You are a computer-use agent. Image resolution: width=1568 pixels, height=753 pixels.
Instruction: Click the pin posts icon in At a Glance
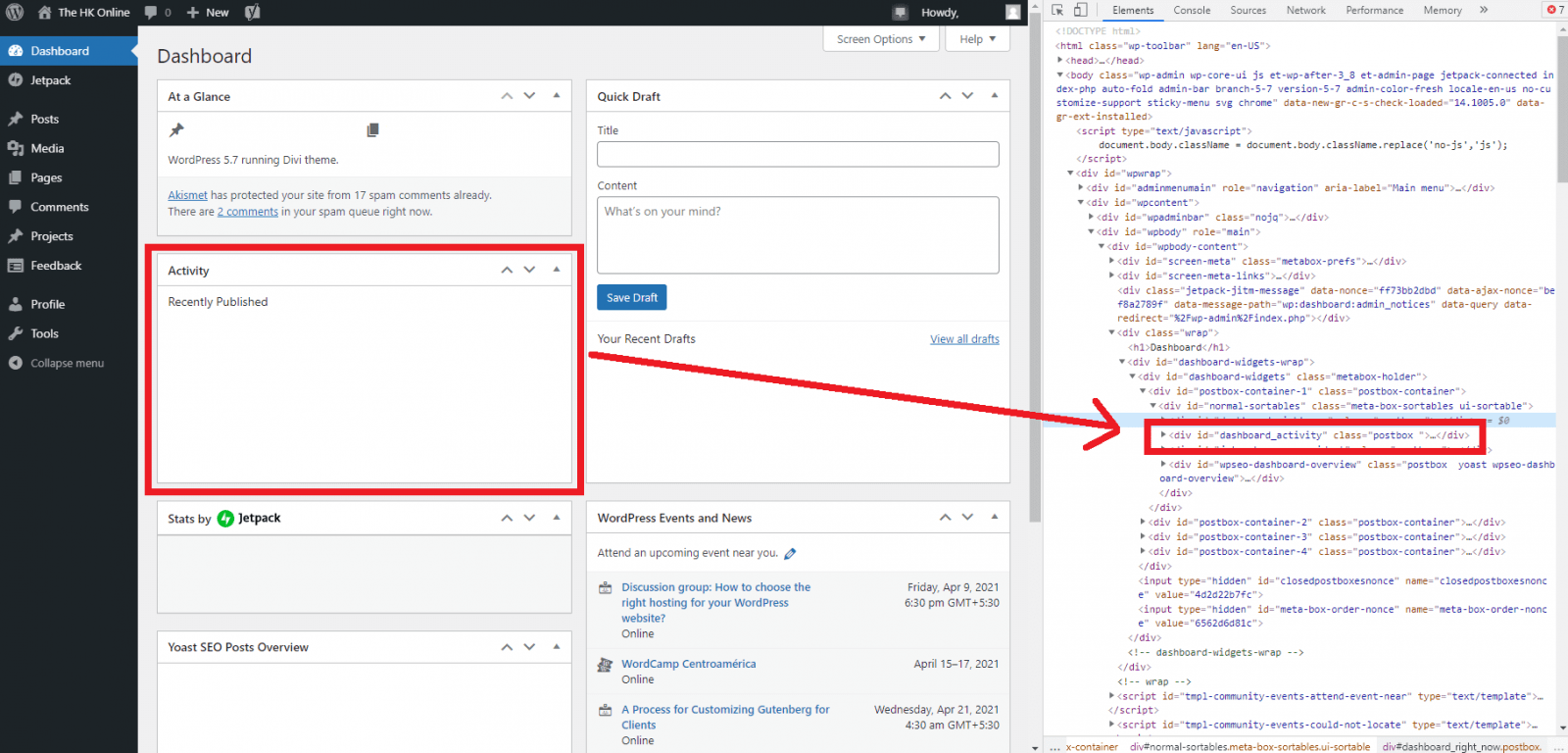pyautogui.click(x=176, y=129)
